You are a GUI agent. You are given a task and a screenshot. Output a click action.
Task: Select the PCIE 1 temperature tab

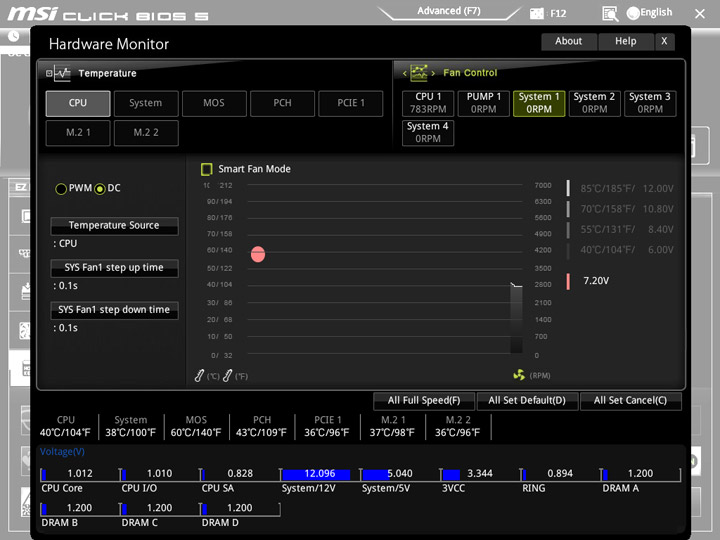[x=351, y=103]
